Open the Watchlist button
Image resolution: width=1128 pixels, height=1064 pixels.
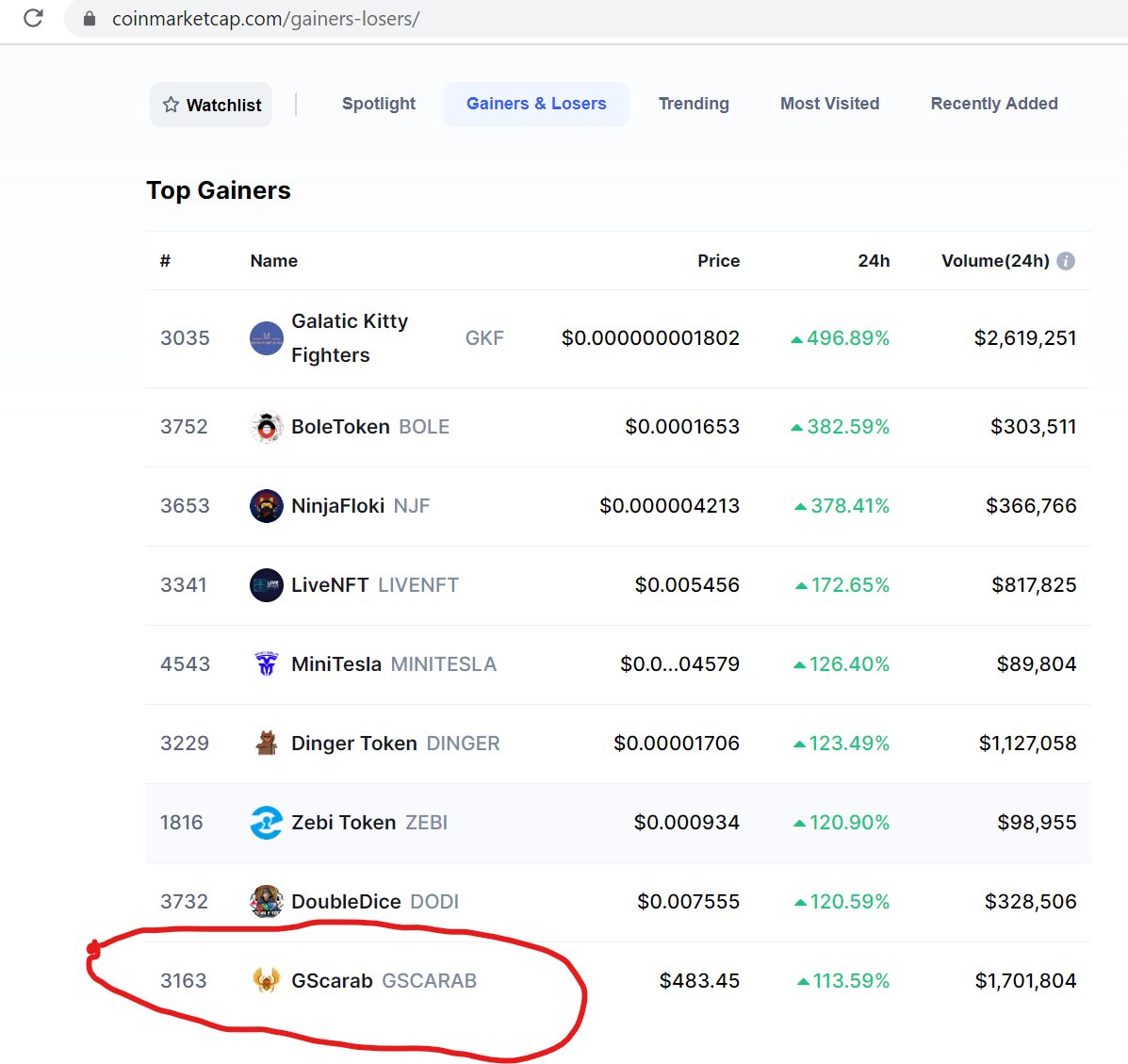coord(211,105)
